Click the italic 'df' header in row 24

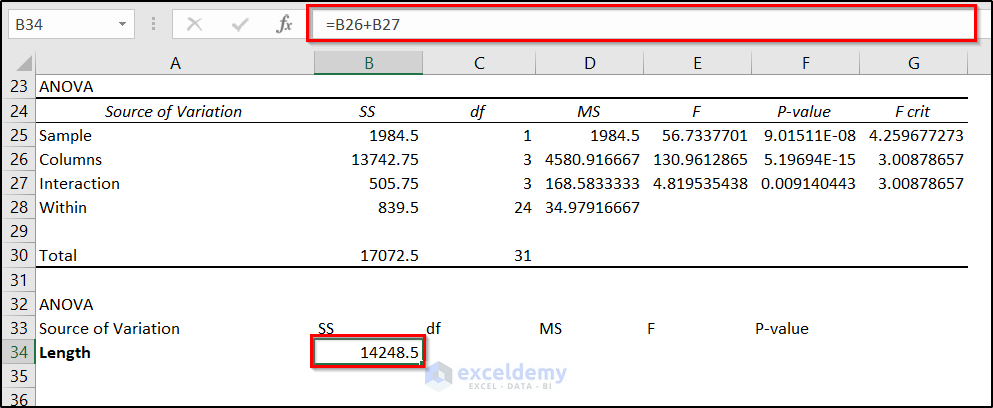point(478,112)
